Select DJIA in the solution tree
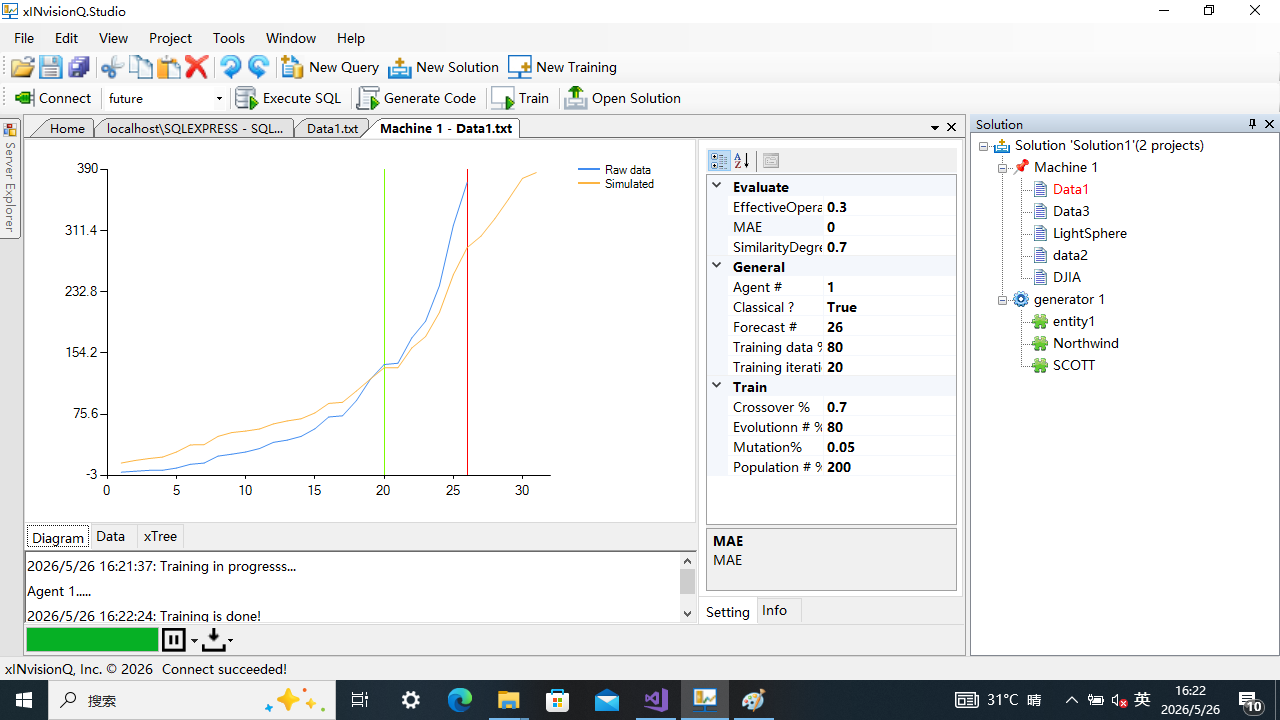 (1066, 277)
